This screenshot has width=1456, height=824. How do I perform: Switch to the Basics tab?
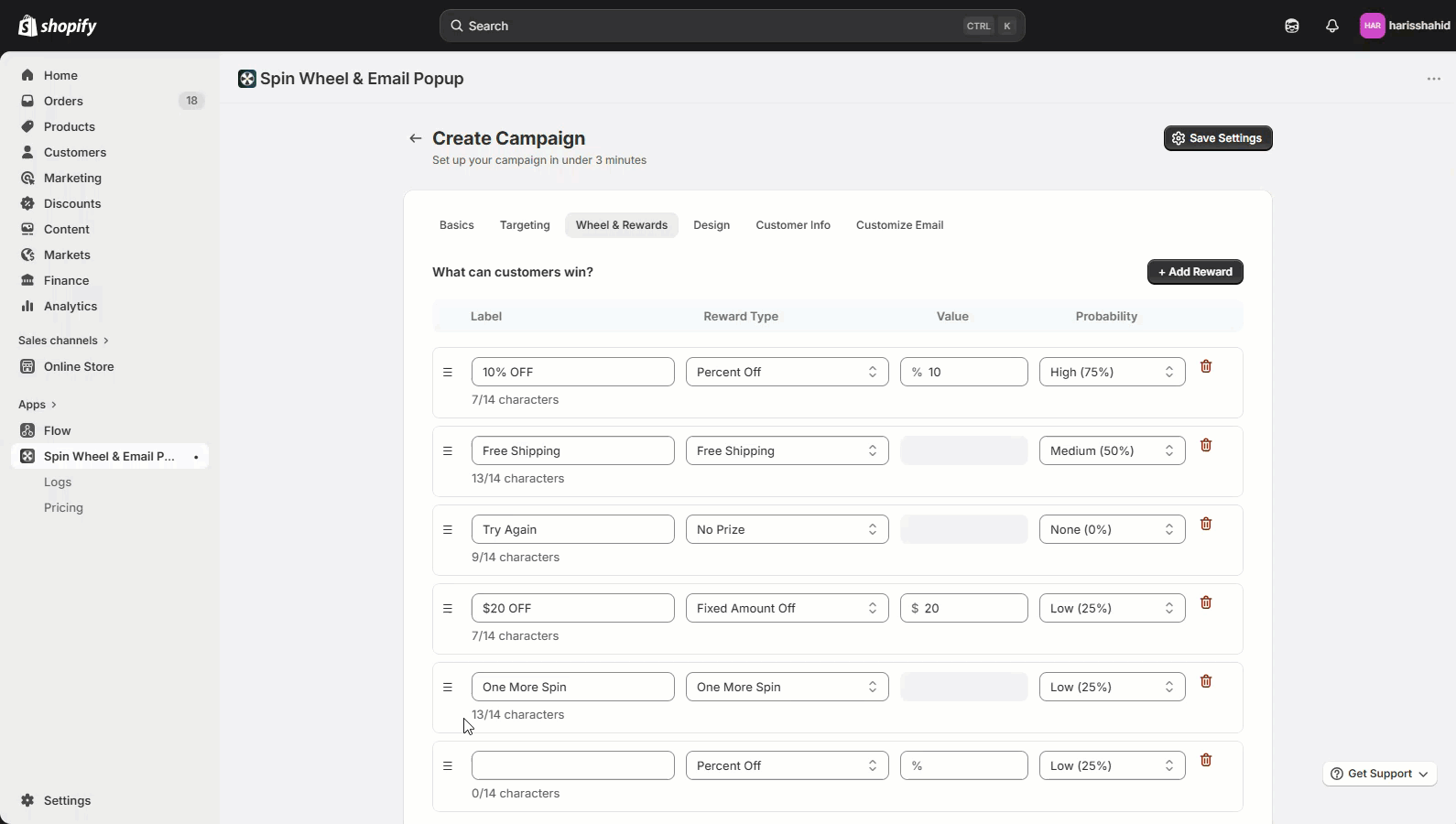point(457,225)
